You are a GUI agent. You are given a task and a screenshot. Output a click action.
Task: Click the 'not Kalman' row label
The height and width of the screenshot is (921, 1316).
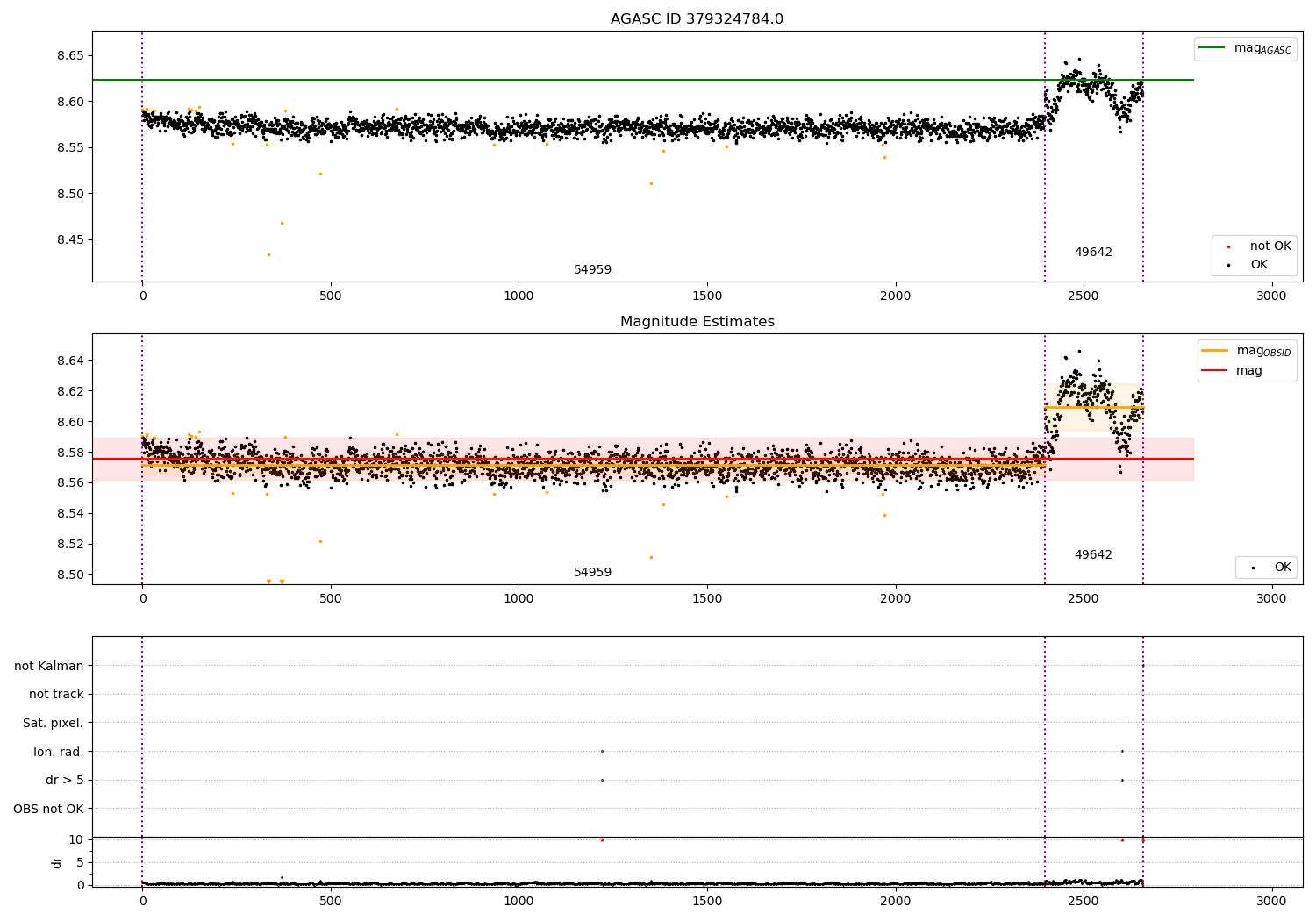[x=49, y=666]
